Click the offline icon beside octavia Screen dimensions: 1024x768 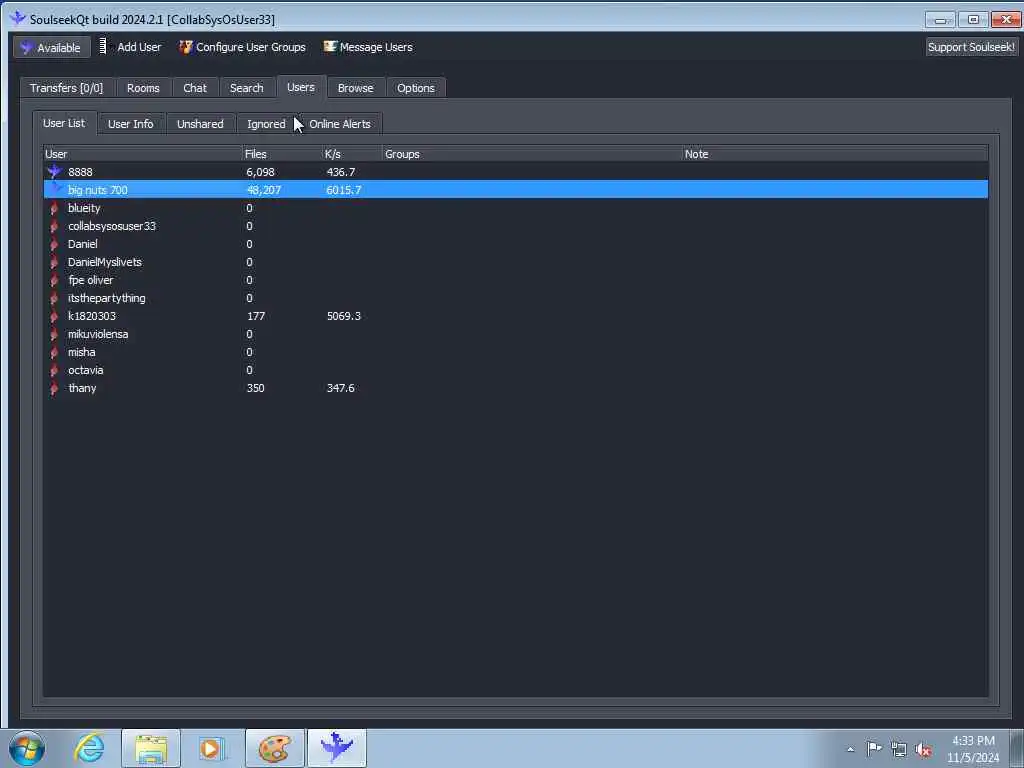click(54, 370)
